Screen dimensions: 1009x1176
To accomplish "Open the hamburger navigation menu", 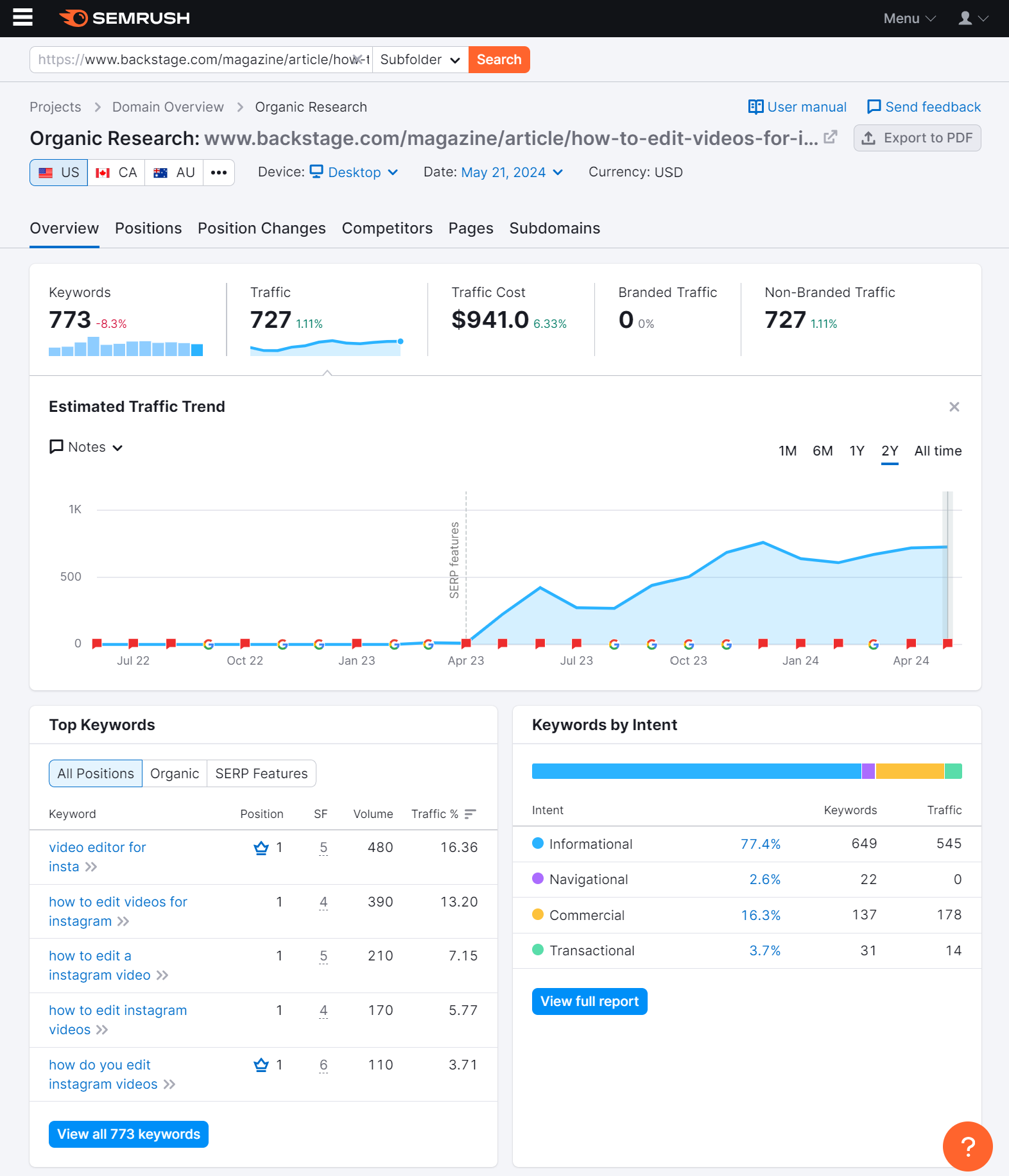I will 22,18.
